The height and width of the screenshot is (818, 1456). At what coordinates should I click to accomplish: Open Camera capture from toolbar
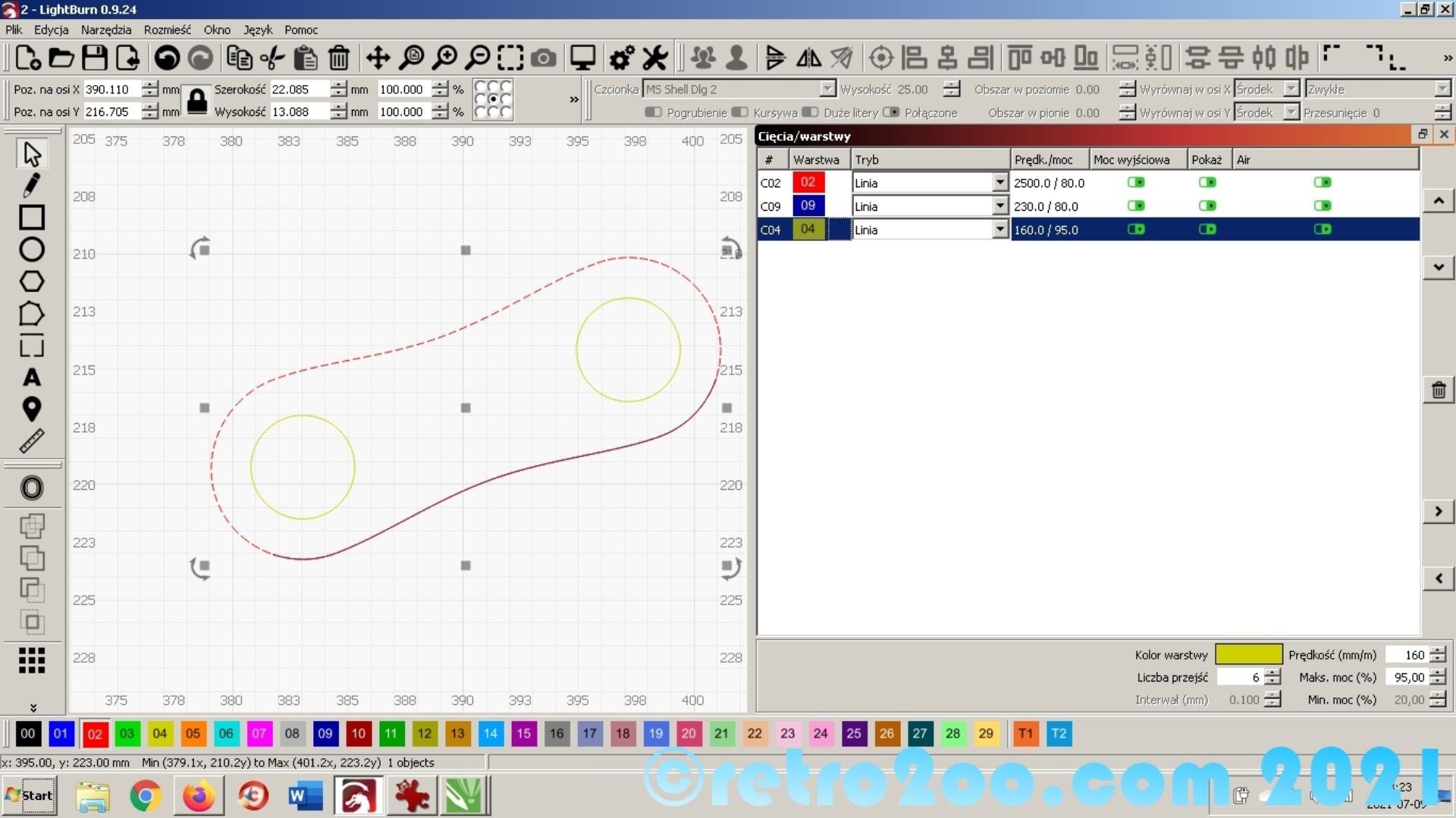point(543,58)
